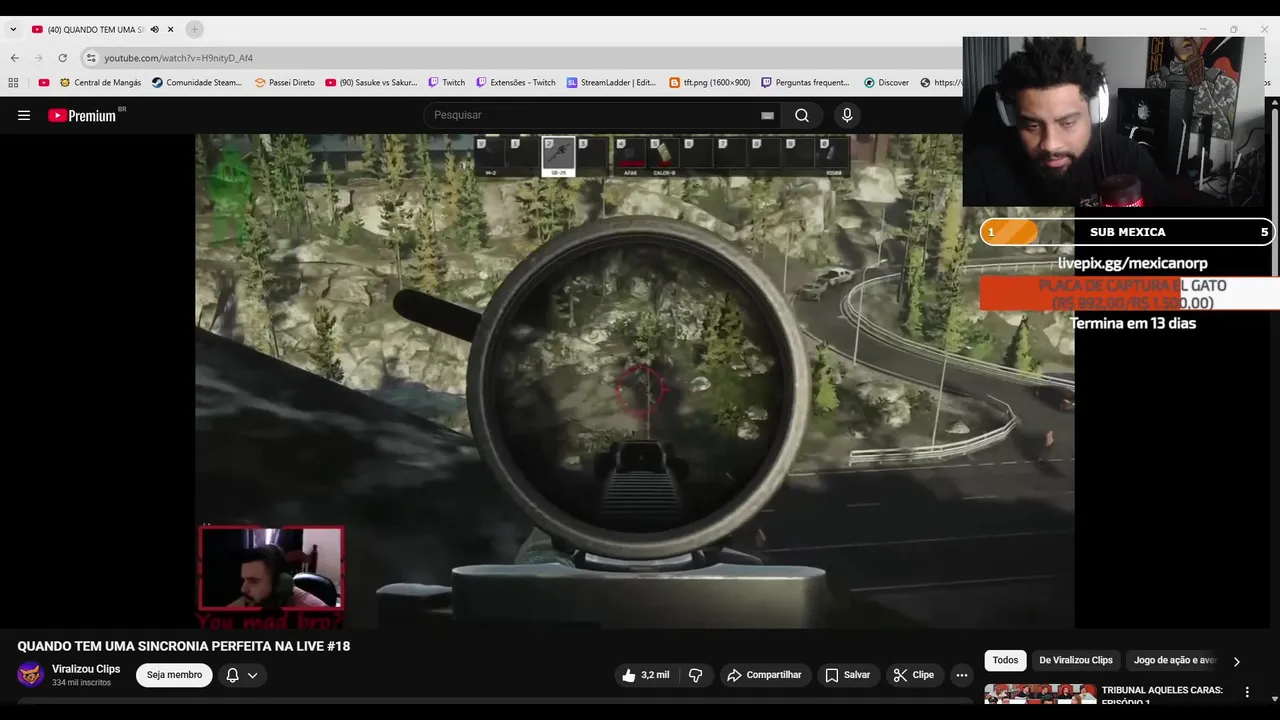Open Discover bookmark
The width and height of the screenshot is (1280, 720).
pos(886,83)
